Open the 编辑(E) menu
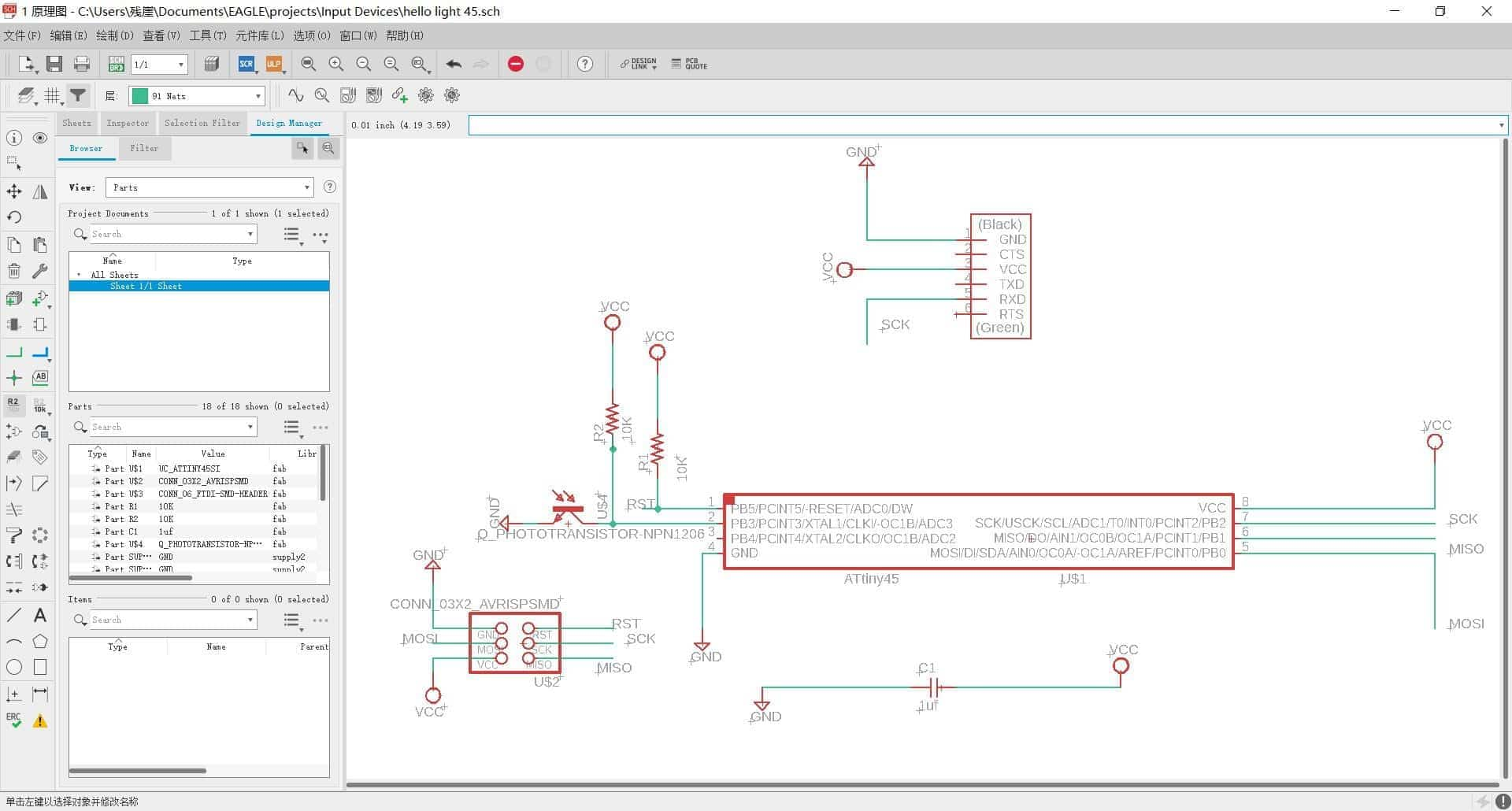 click(x=69, y=35)
